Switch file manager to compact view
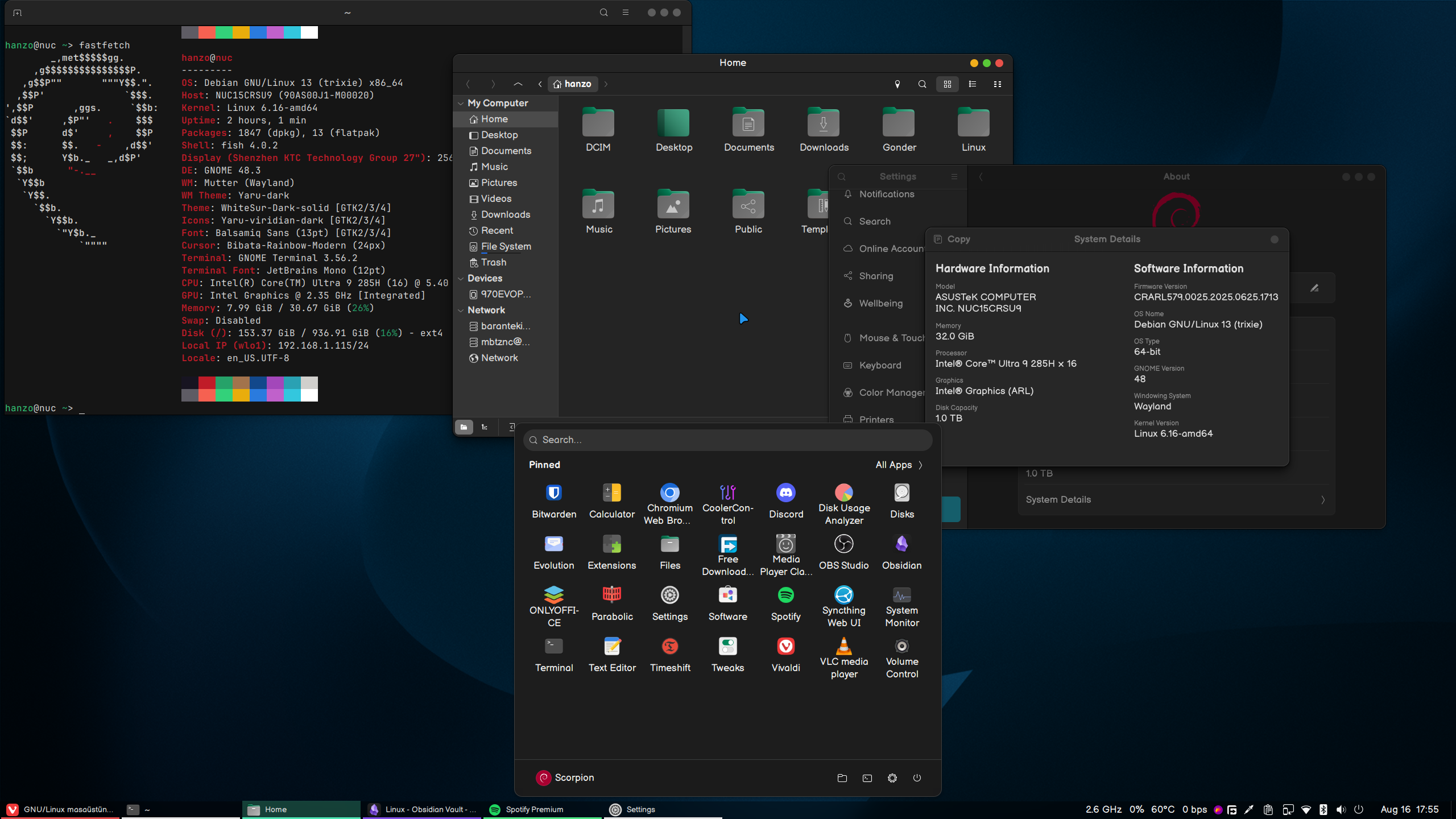This screenshot has height=819, width=1456. coord(998,84)
